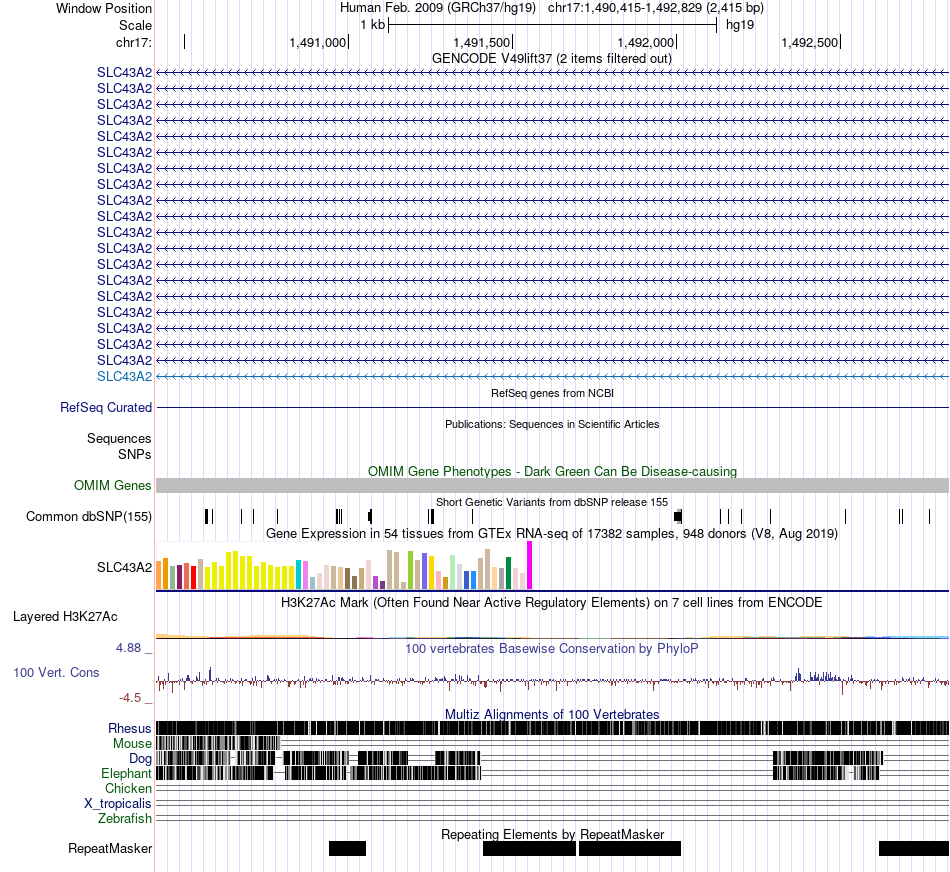Image resolution: width=950 pixels, height=872 pixels.
Task: Open the GTEx Gene Expression track title
Action: pos(552,534)
